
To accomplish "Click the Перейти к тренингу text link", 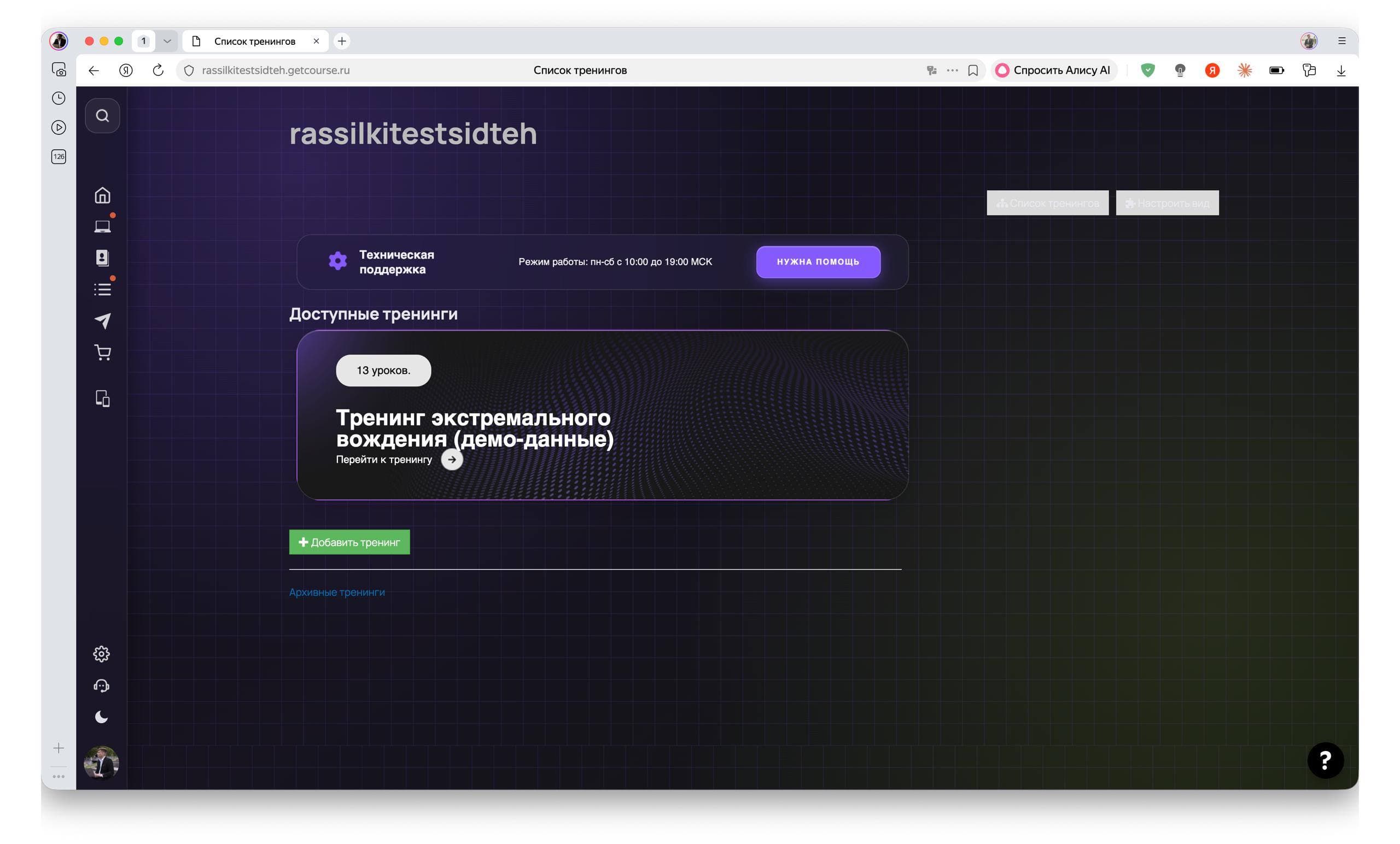I will tap(383, 460).
